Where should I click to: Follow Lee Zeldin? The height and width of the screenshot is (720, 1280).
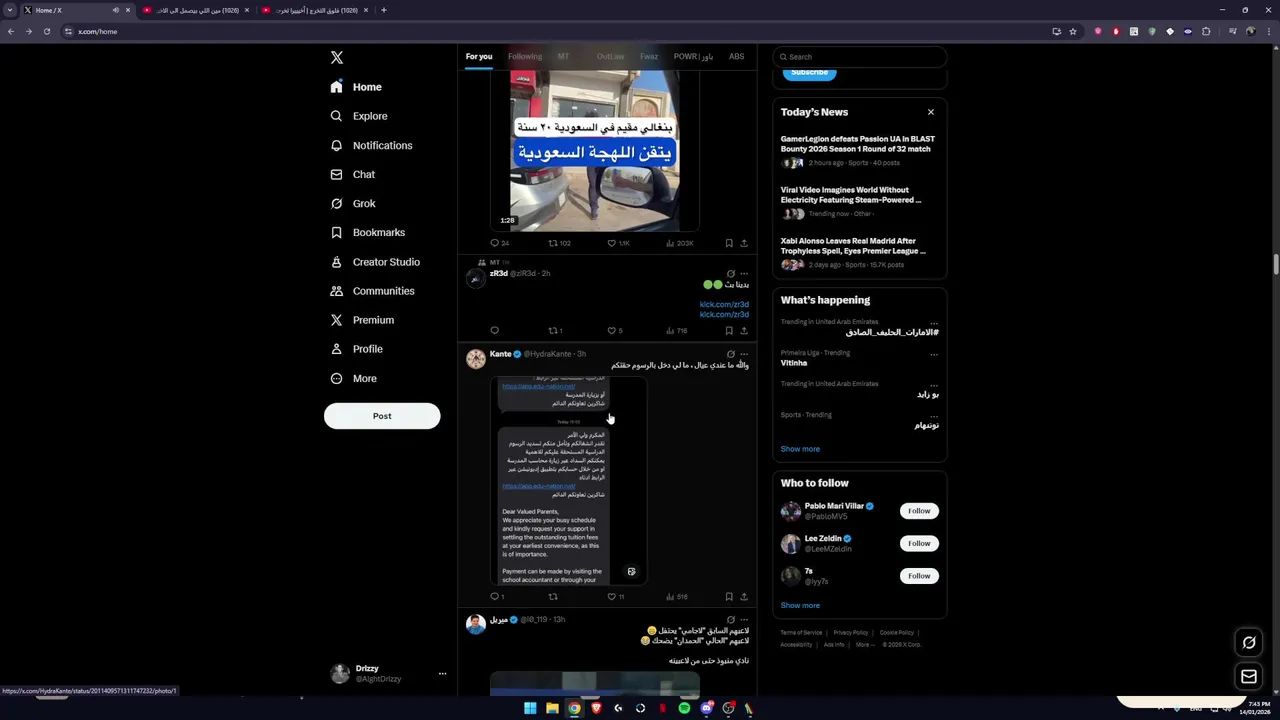coord(919,543)
